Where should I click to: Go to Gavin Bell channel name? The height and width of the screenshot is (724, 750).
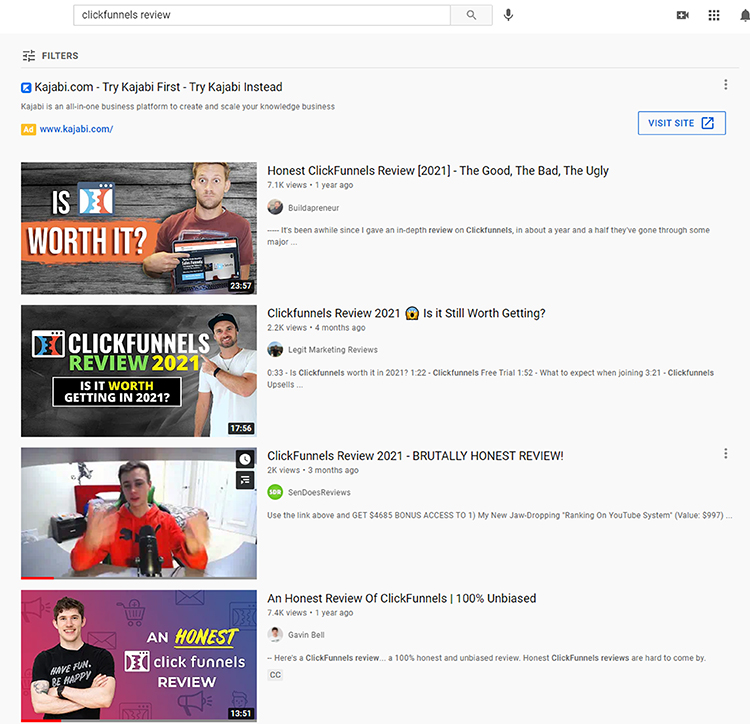coord(306,635)
